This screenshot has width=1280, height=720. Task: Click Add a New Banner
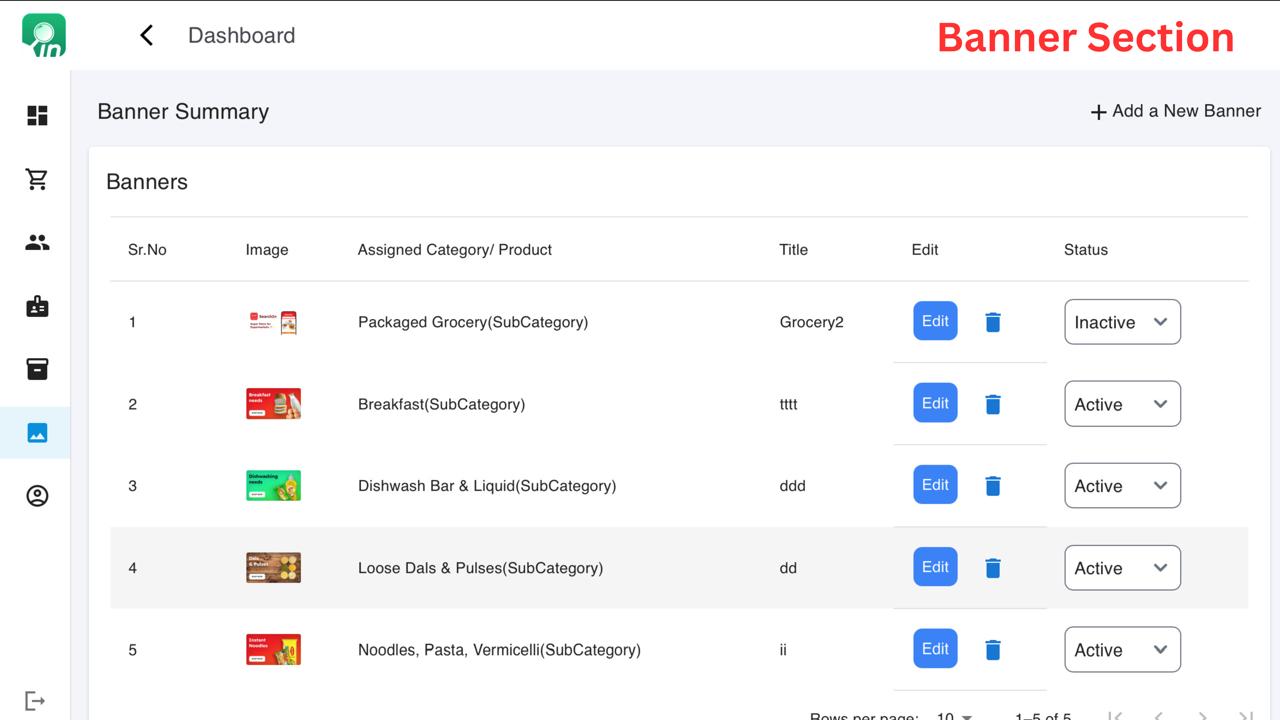[1175, 111]
